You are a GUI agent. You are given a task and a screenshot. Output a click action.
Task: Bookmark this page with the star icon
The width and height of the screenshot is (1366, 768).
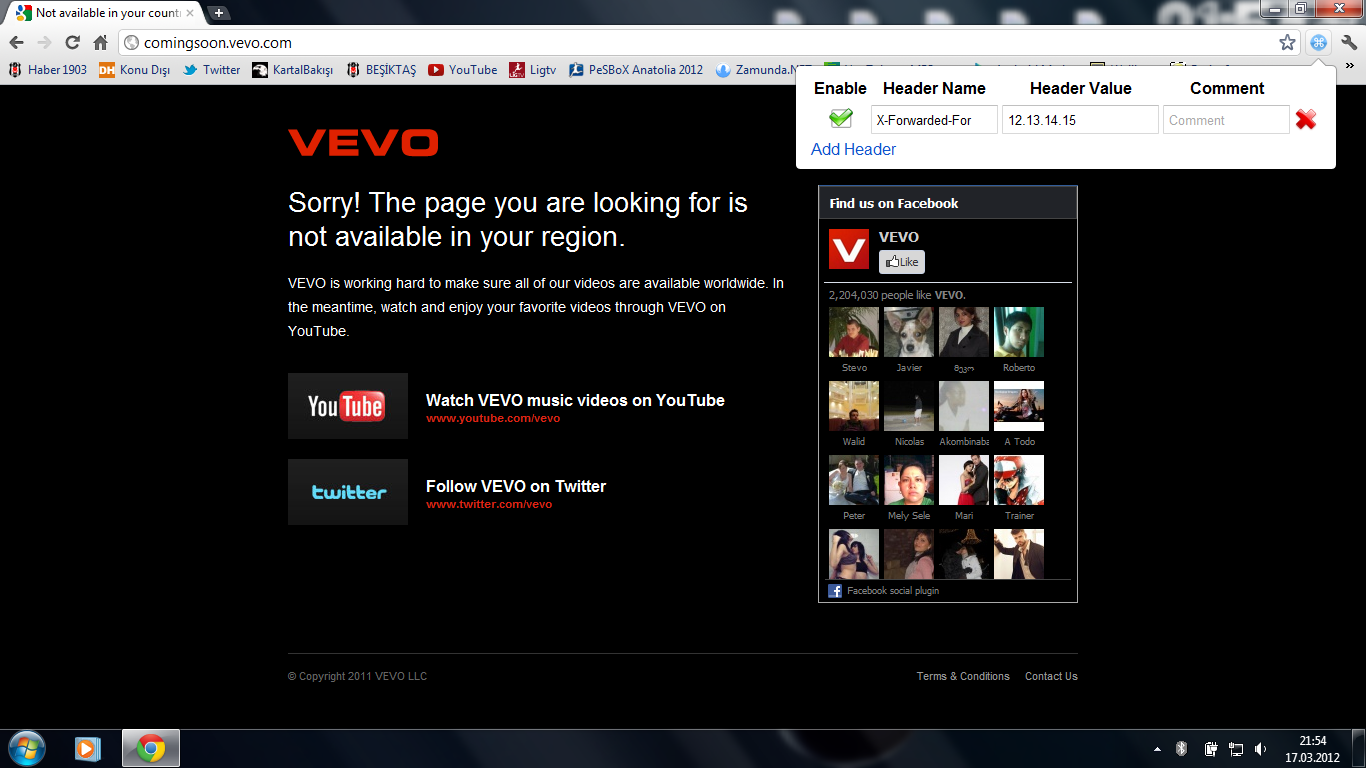(x=1287, y=43)
